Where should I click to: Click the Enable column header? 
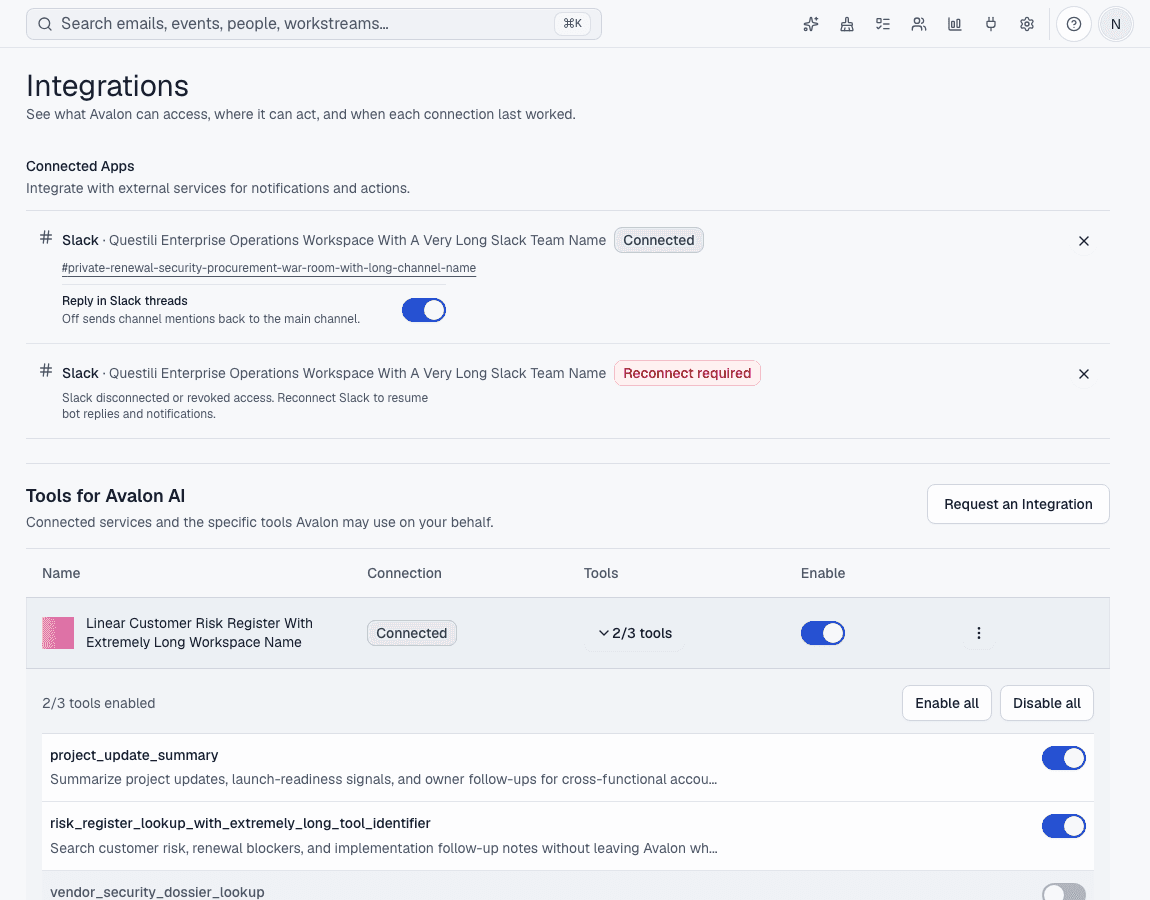point(823,573)
